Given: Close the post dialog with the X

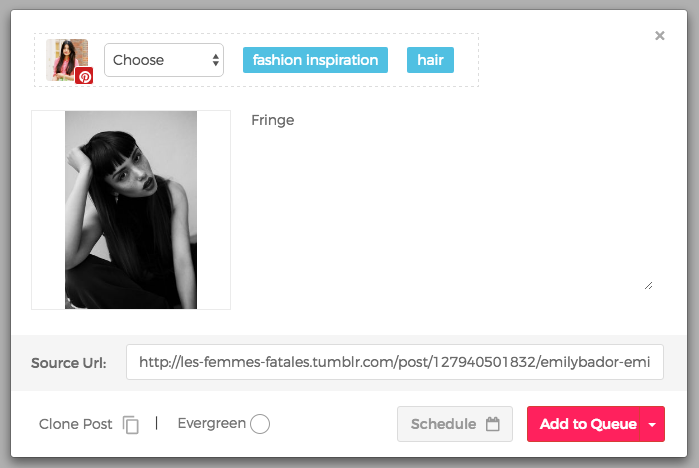Looking at the screenshot, I should [660, 36].
